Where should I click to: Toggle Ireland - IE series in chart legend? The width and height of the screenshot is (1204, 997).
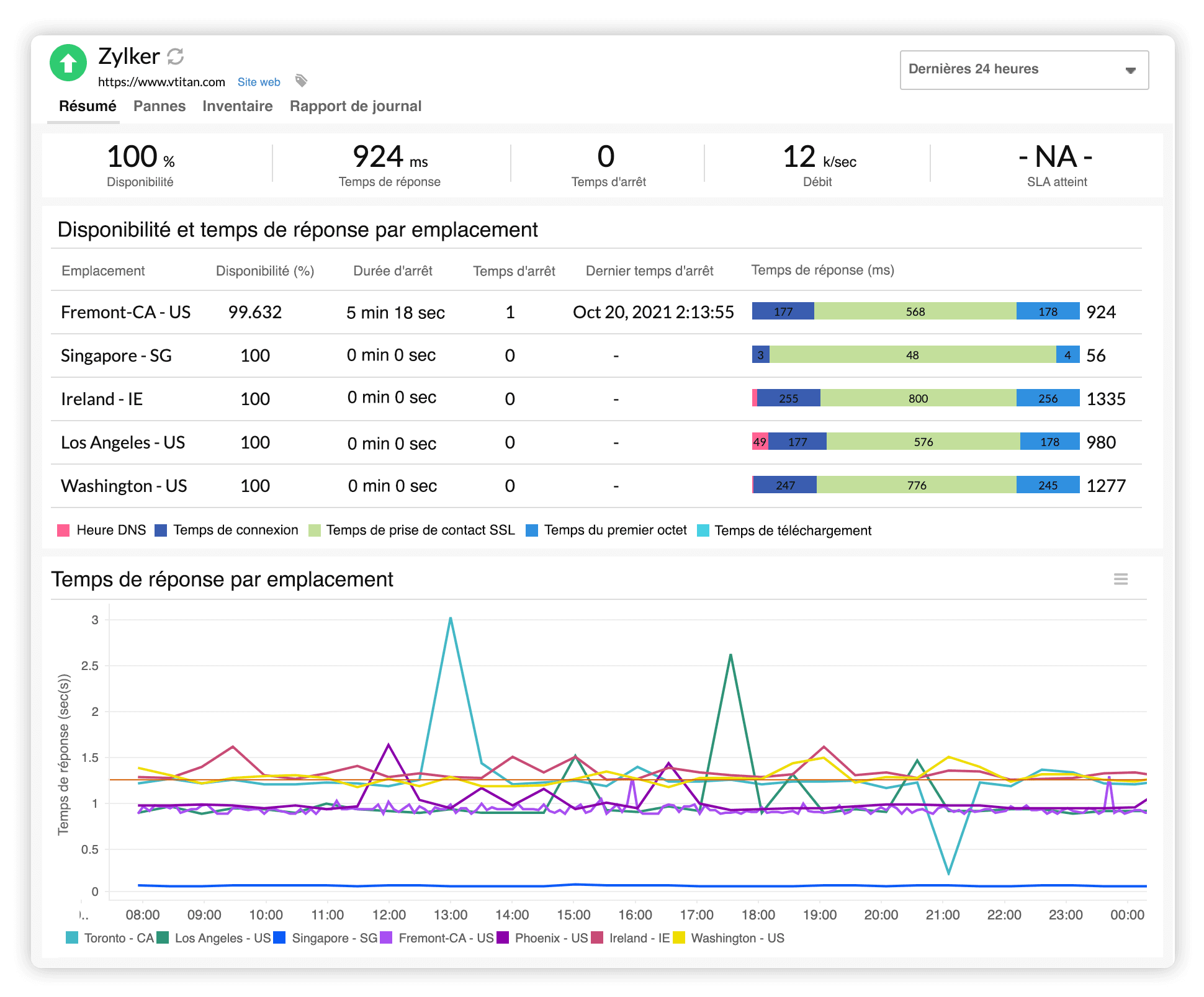631,938
